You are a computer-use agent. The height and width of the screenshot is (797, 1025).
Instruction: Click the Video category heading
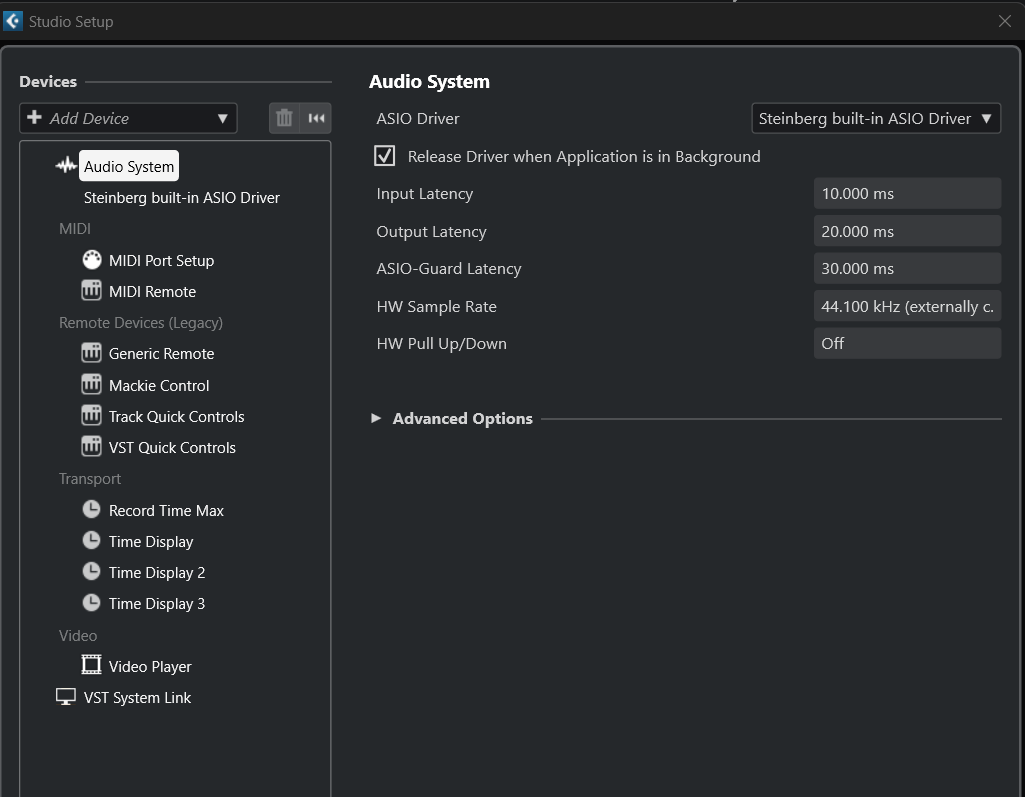pos(78,636)
